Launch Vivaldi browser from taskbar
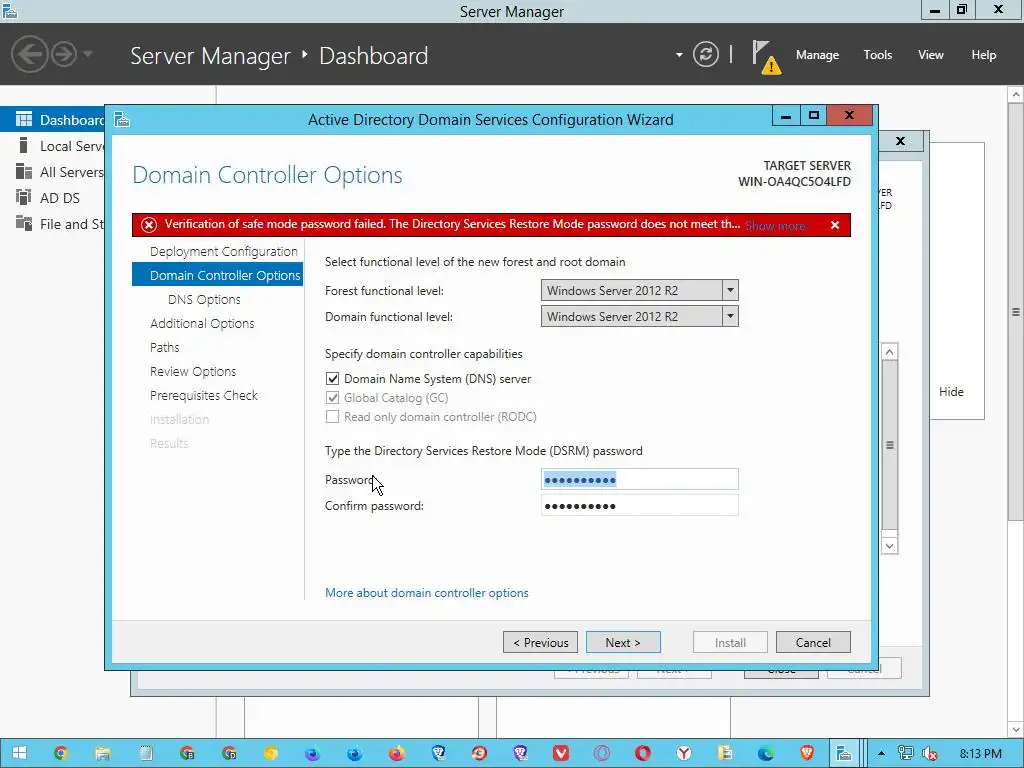Viewport: 1024px width, 768px height. 561,754
